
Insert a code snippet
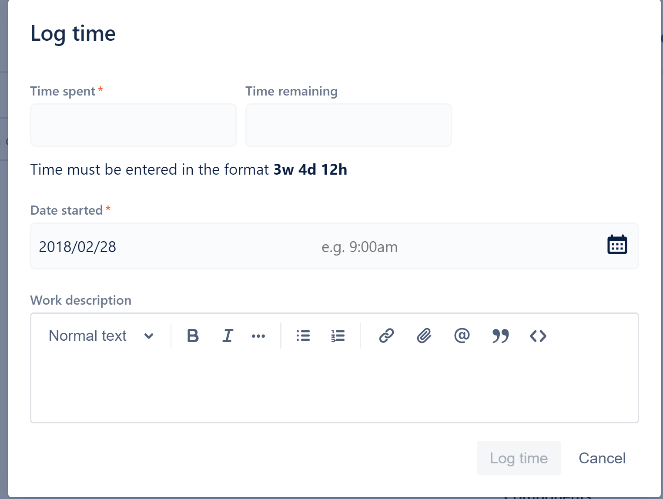(538, 336)
